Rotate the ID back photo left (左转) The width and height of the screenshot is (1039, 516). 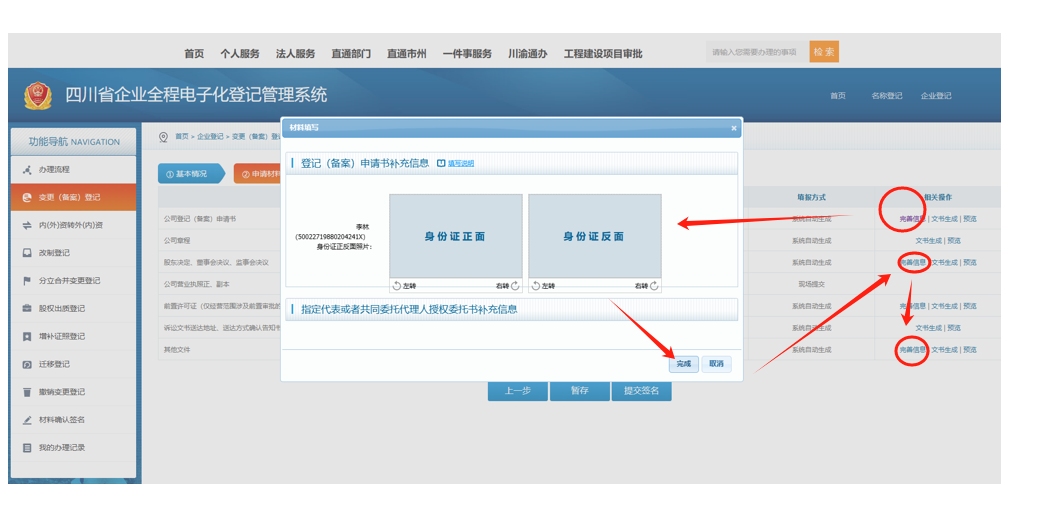543,286
